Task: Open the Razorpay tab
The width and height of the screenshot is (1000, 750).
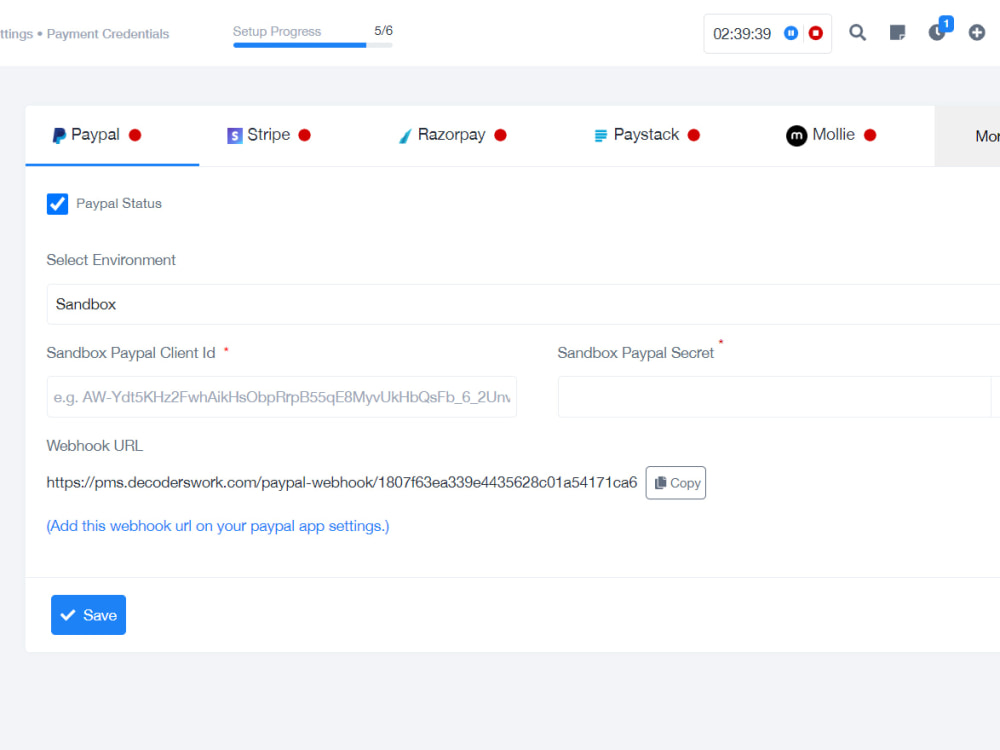Action: [452, 135]
